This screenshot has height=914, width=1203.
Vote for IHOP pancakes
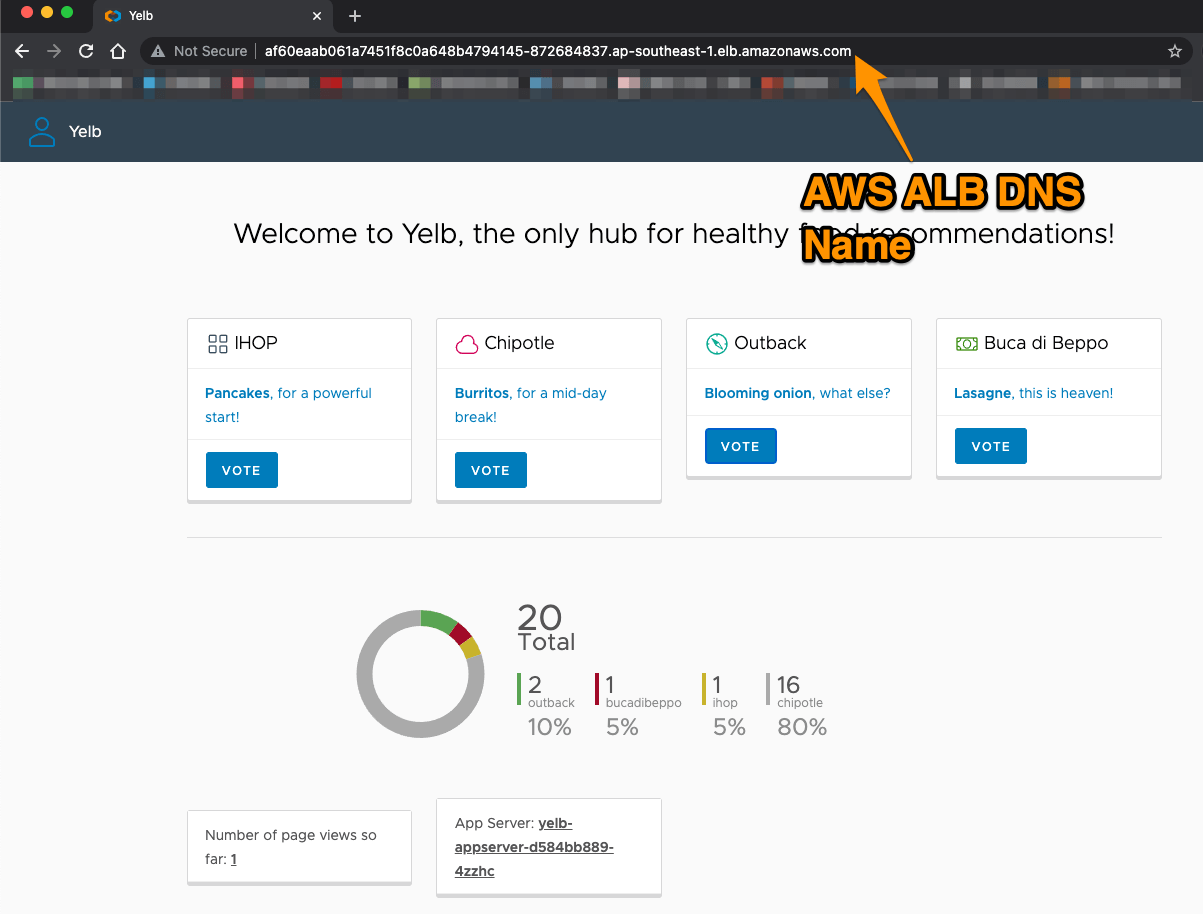click(x=241, y=470)
